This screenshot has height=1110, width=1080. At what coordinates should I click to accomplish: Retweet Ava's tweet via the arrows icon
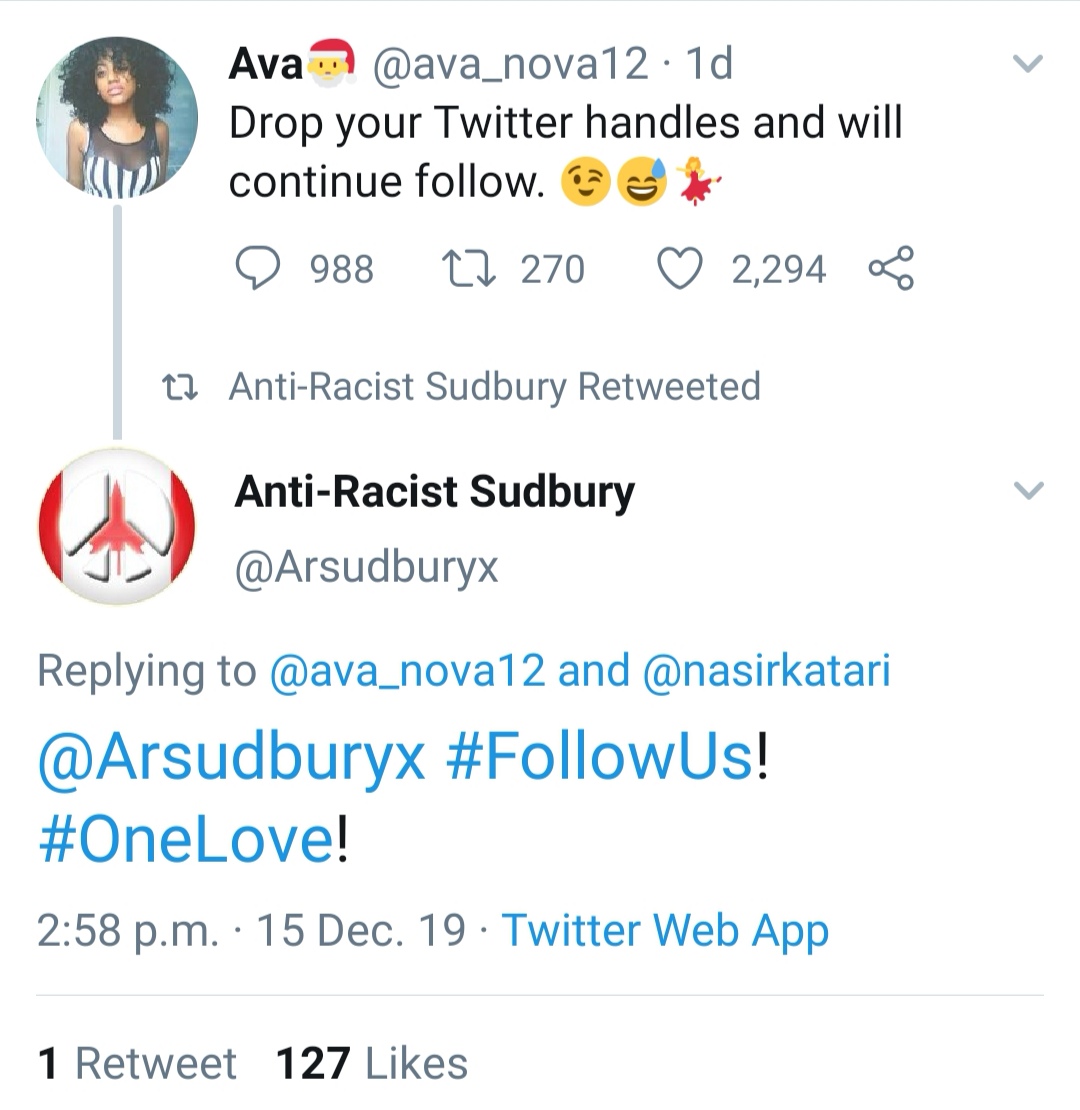point(467,269)
